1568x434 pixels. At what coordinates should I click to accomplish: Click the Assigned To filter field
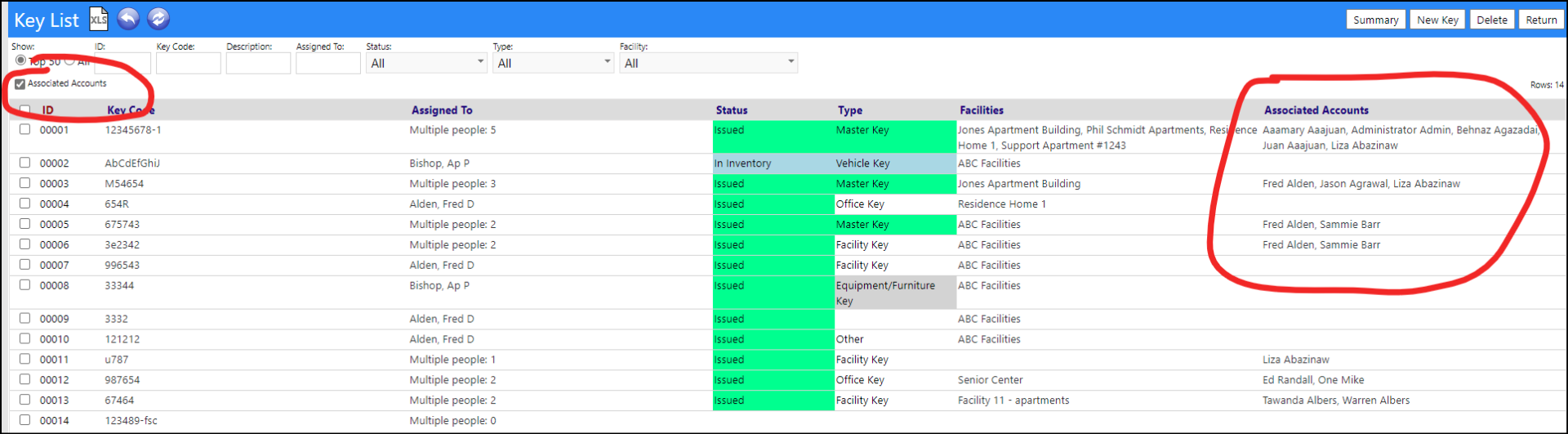[328, 63]
